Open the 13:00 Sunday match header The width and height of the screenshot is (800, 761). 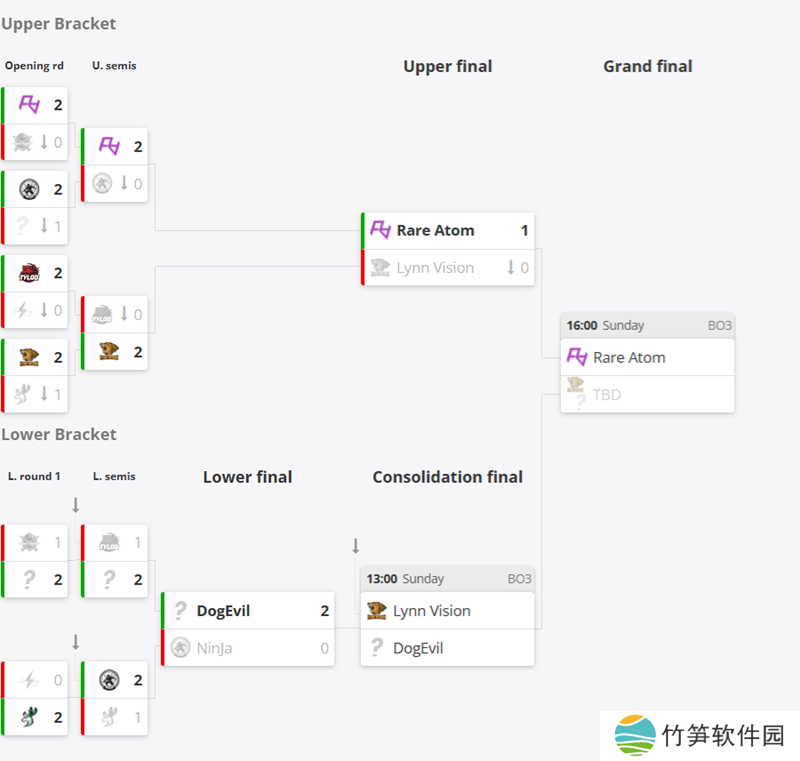(x=447, y=579)
